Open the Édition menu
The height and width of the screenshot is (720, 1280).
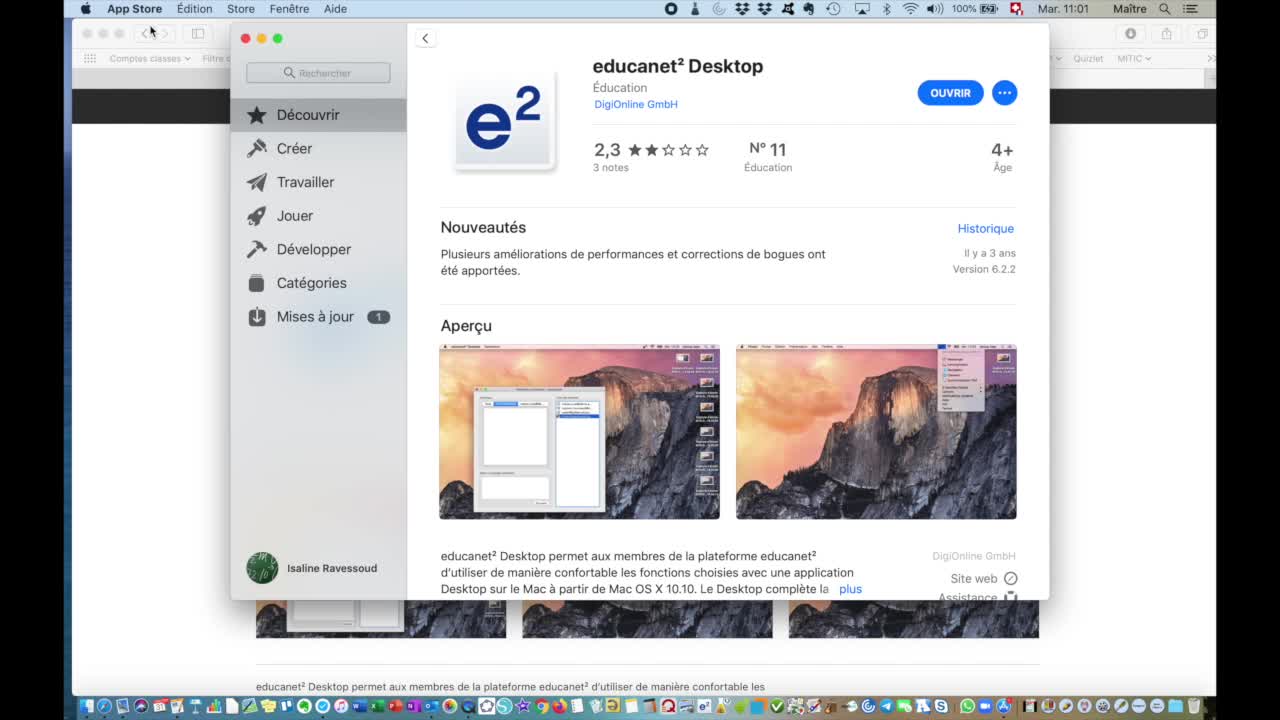pos(194,9)
